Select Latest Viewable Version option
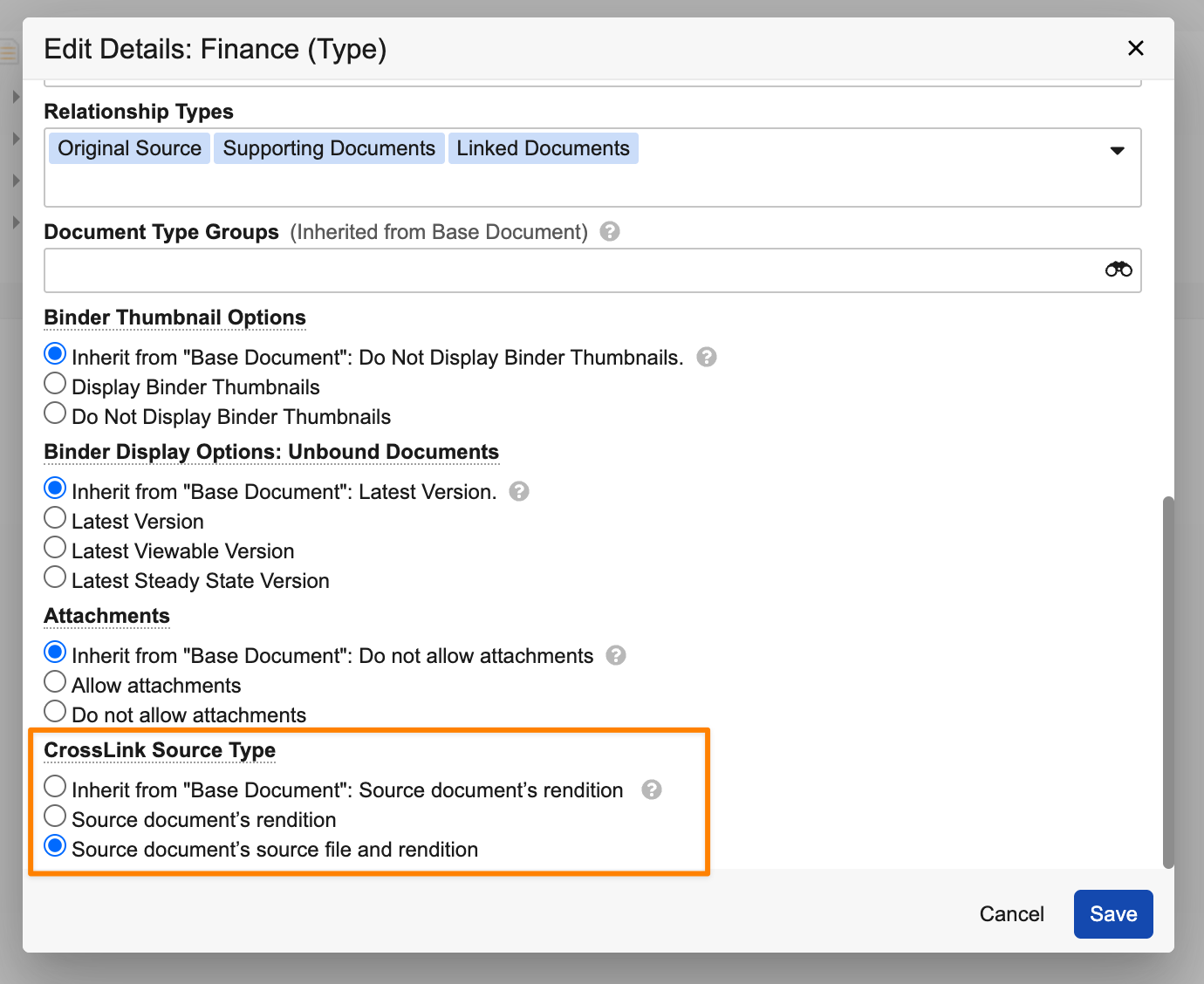The image size is (1204, 984). coord(55,548)
